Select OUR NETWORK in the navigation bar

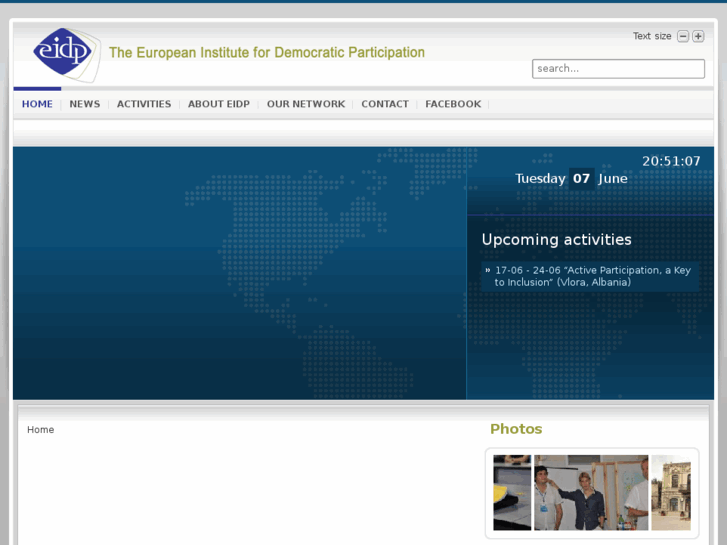point(306,104)
